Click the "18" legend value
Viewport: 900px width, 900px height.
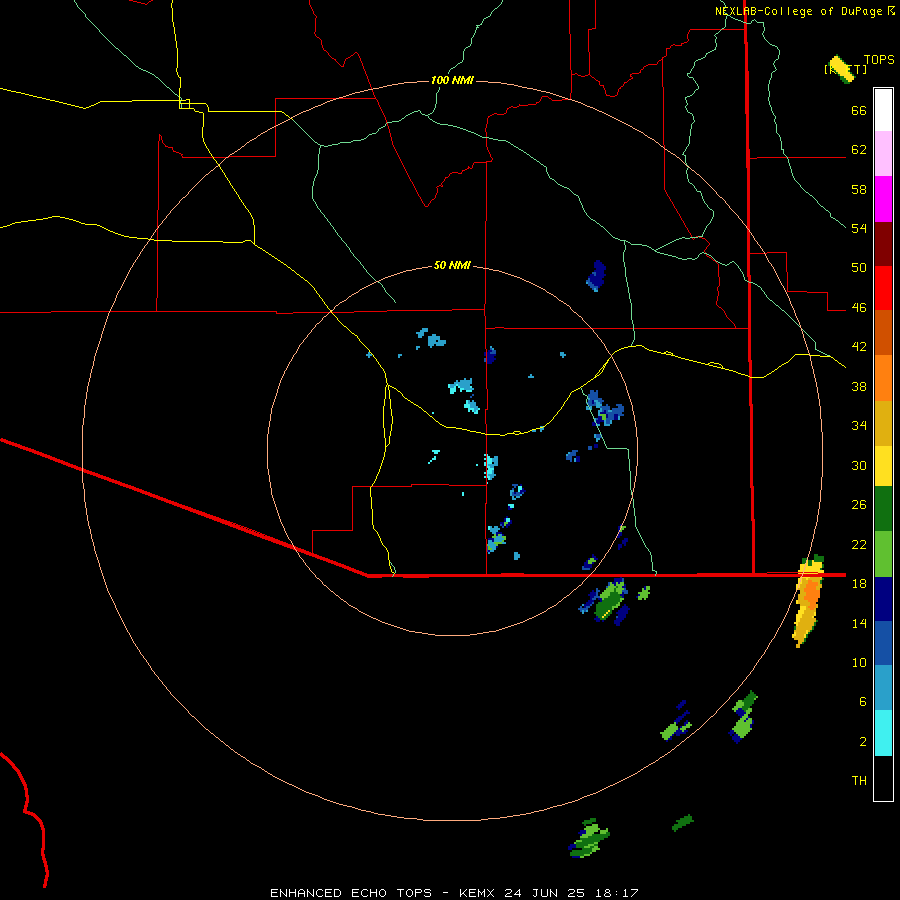point(859,583)
